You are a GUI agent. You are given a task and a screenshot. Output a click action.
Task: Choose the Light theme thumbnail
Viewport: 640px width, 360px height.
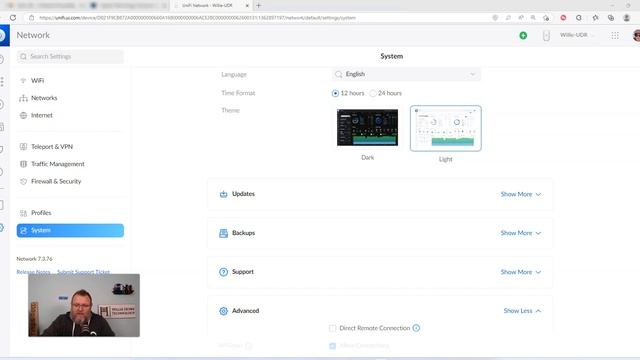click(446, 129)
